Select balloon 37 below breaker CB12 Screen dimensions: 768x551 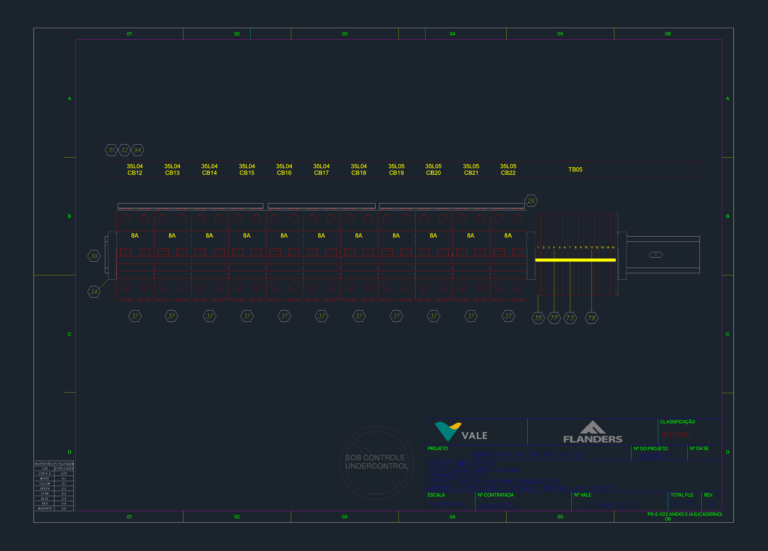tap(135, 316)
